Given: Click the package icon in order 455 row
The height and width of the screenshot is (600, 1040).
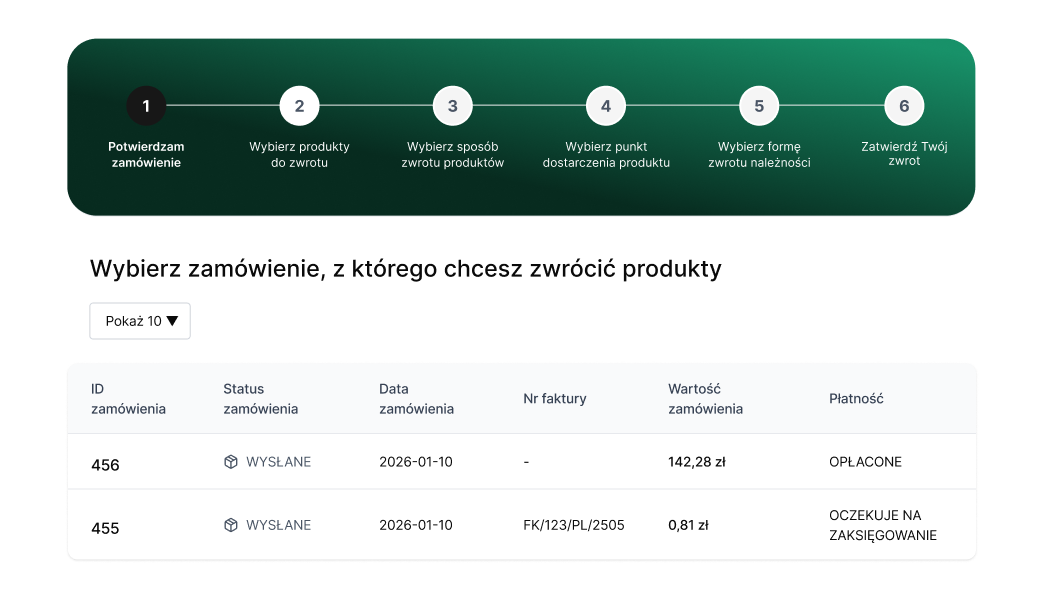Looking at the screenshot, I should point(231,525).
